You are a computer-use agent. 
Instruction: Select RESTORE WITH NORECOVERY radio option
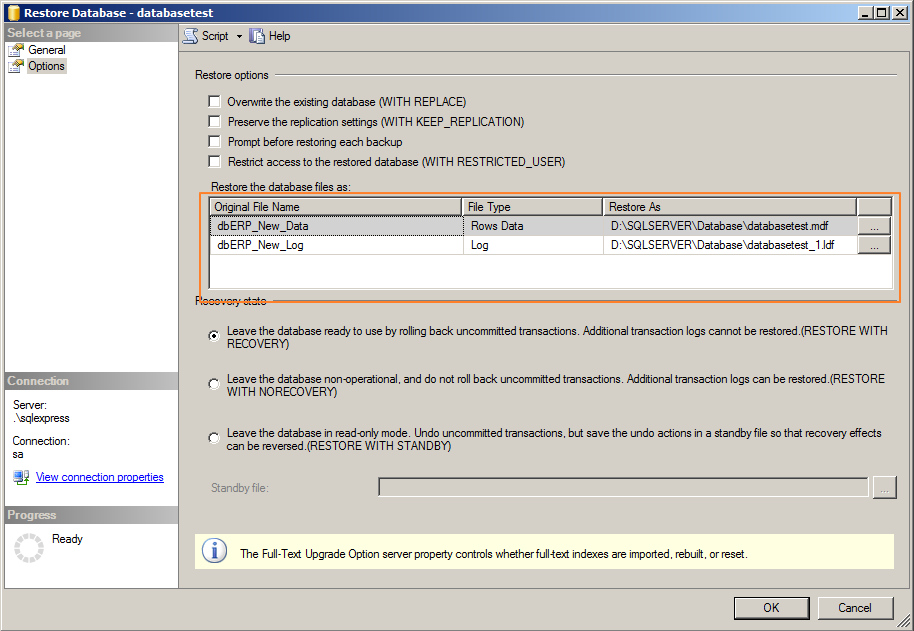pyautogui.click(x=214, y=384)
